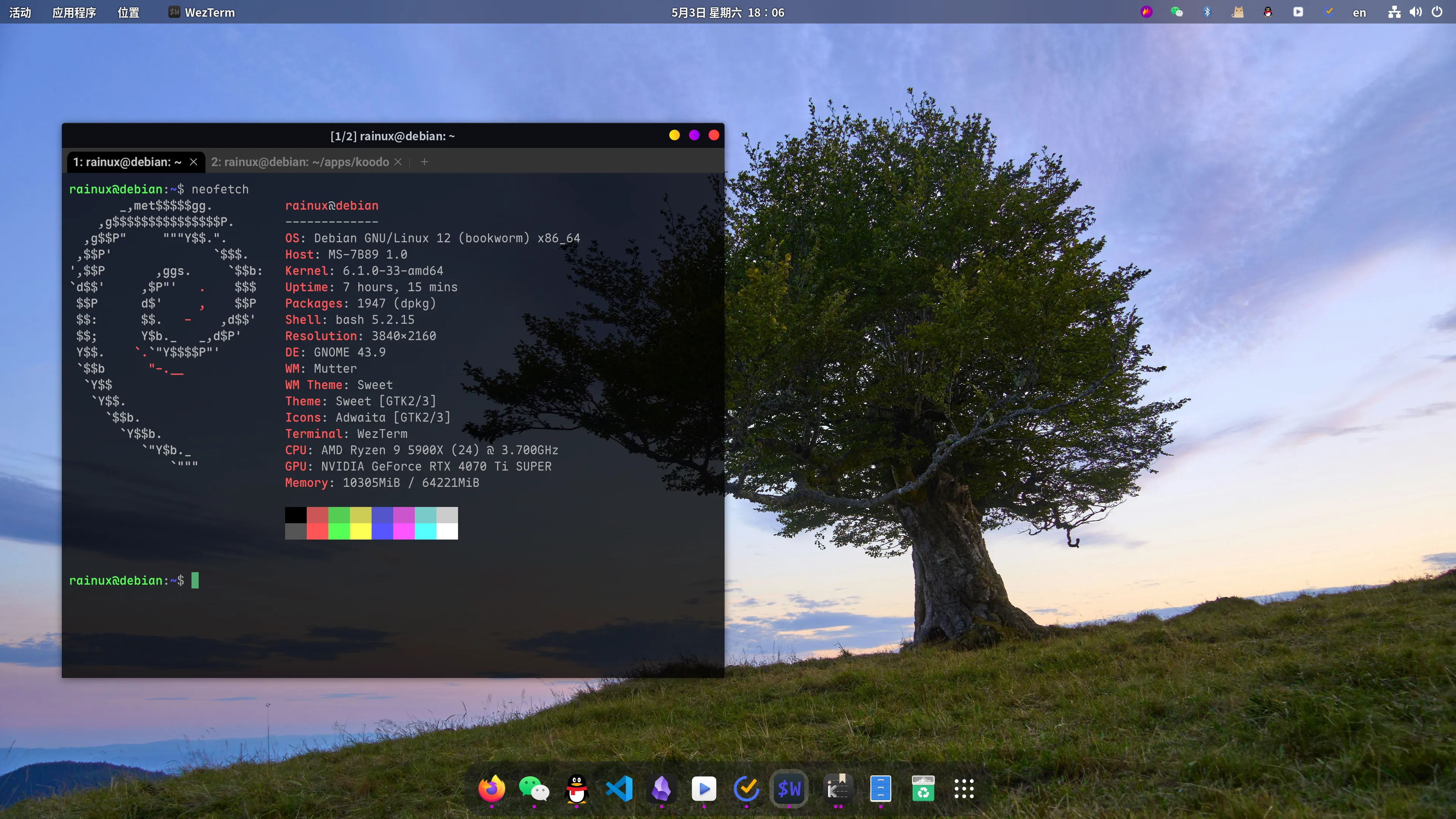Open the 应用程序 Applications menu

(74, 13)
